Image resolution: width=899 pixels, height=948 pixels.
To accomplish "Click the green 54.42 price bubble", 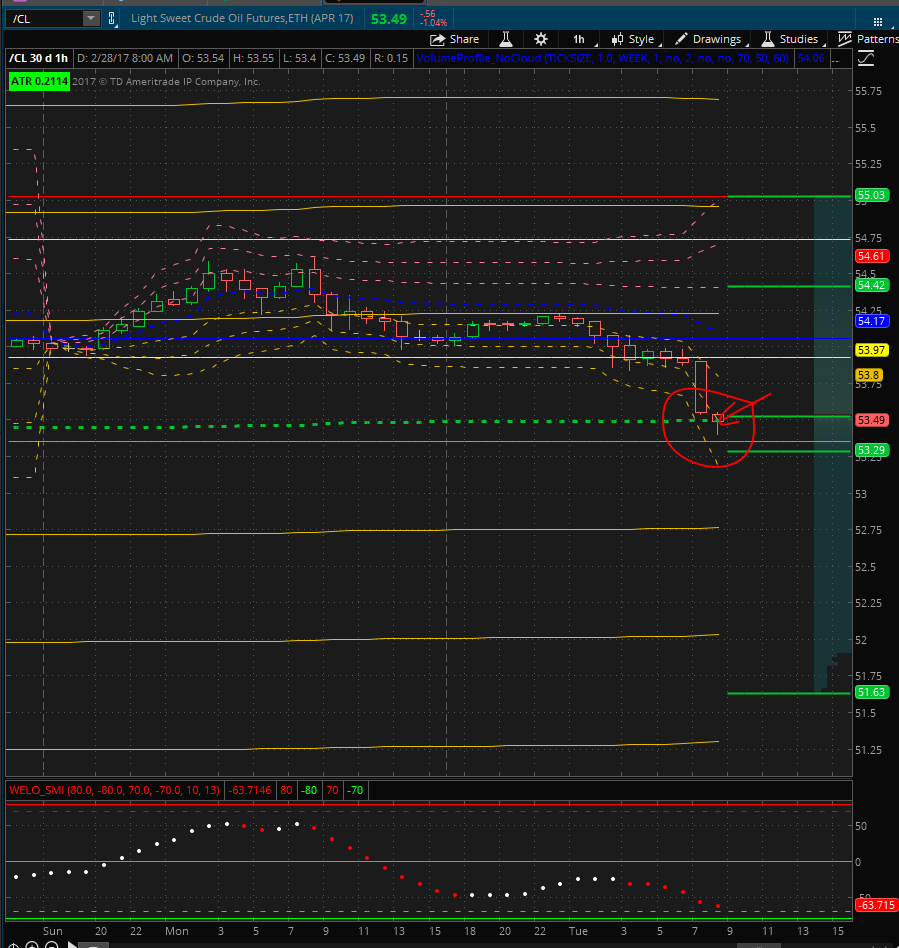I will click(871, 285).
